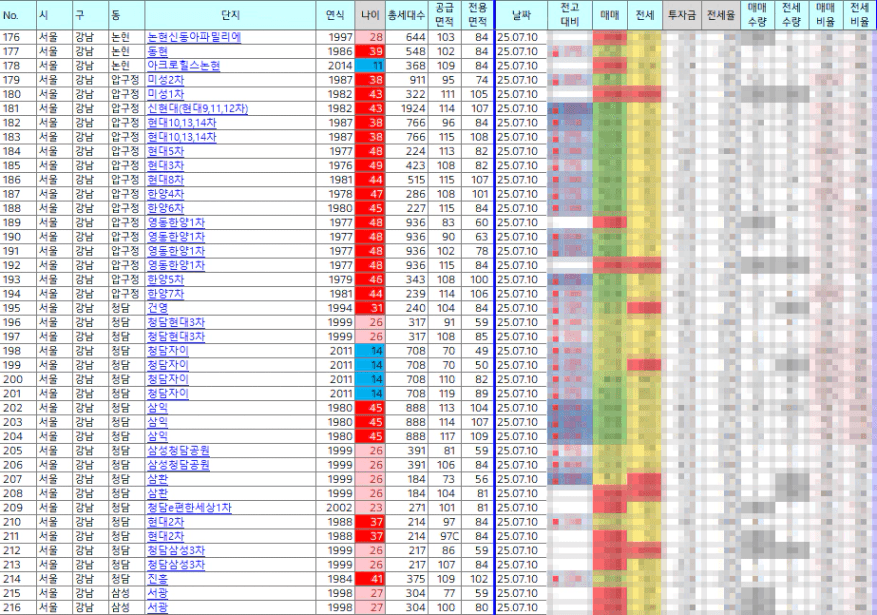877x615 pixels.
Task: Open 현대10,13,14차 link in row 182
Action: pyautogui.click(x=182, y=123)
